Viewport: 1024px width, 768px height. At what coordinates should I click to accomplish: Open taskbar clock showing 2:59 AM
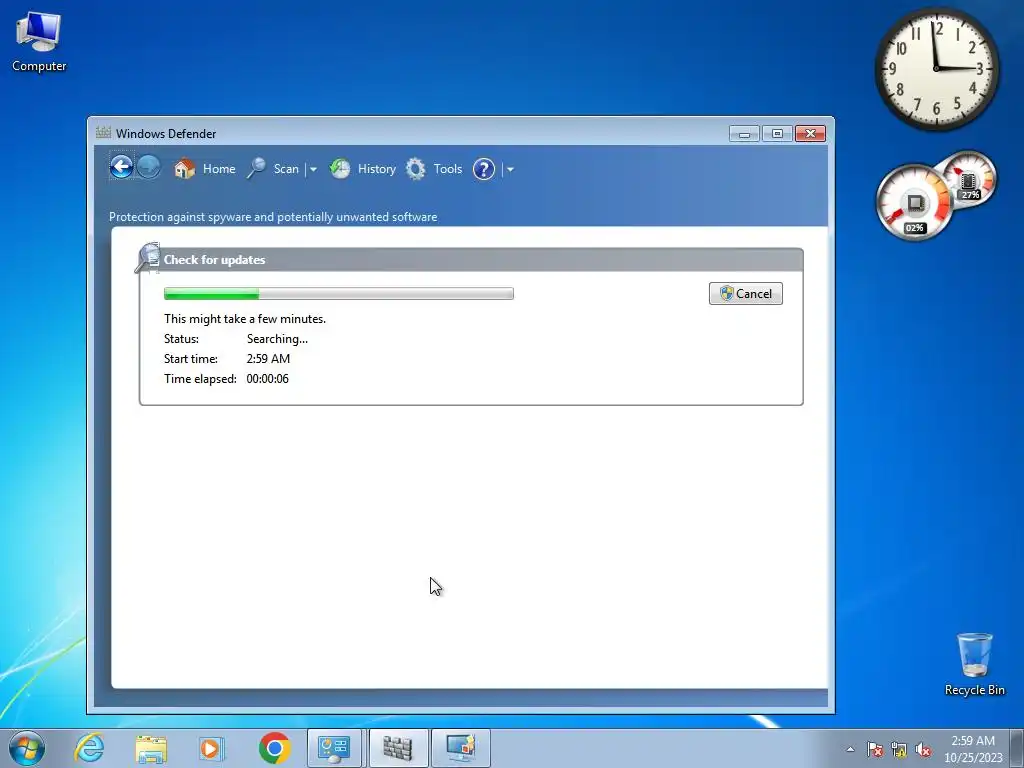[973, 749]
